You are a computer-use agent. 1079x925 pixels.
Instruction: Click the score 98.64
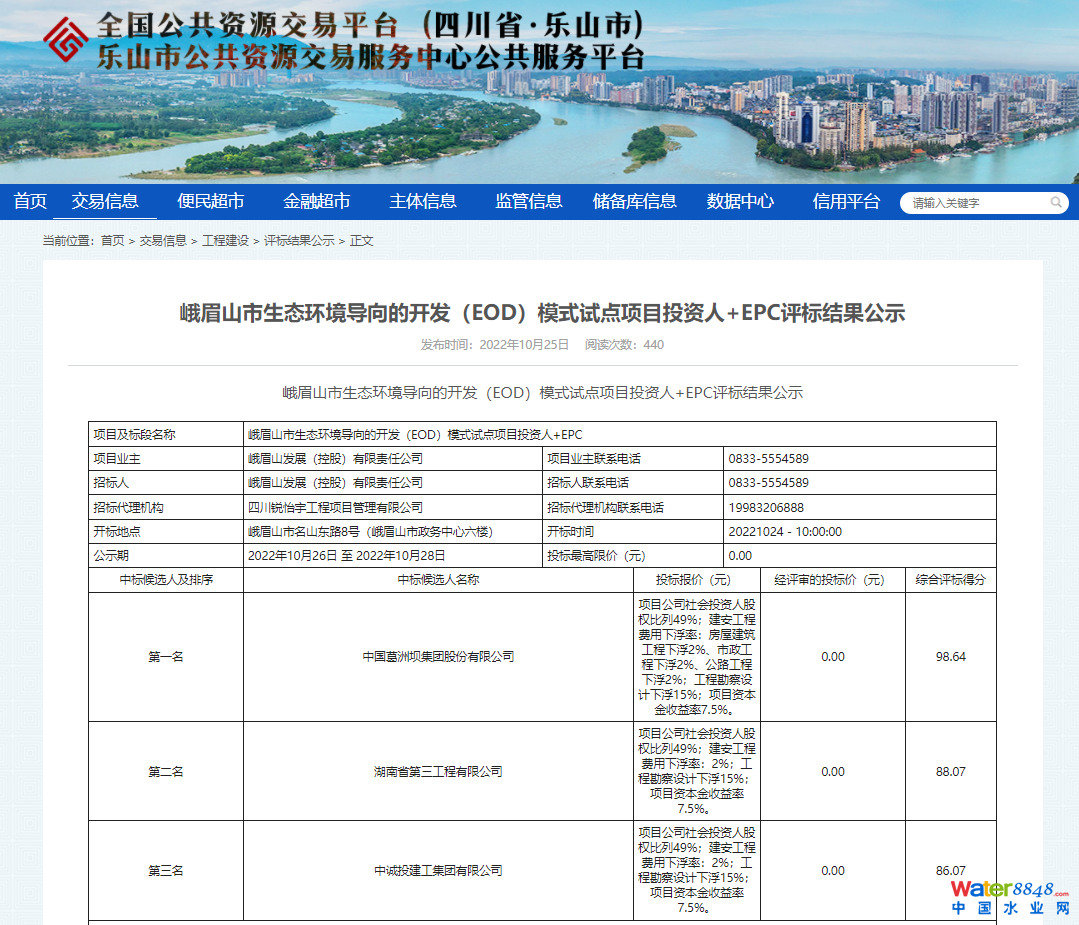tap(950, 657)
